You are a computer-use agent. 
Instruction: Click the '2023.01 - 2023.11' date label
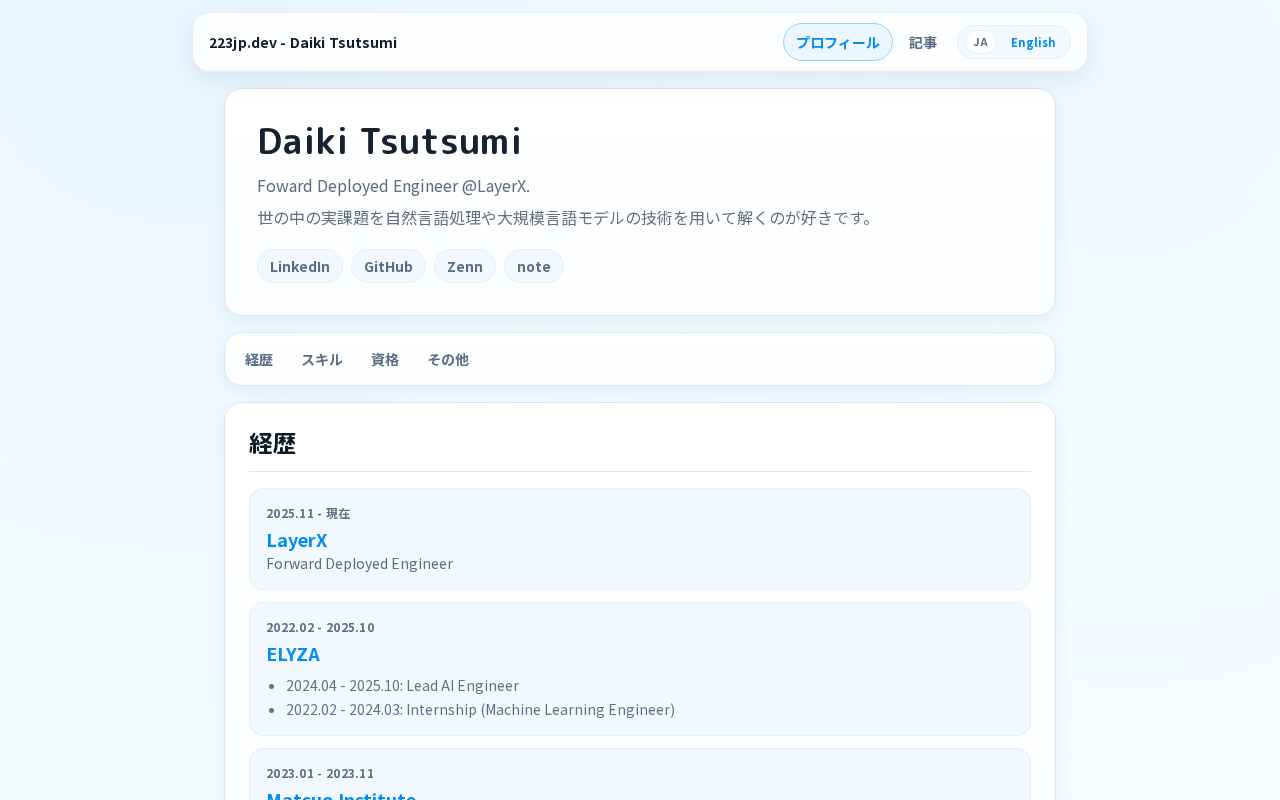click(320, 773)
